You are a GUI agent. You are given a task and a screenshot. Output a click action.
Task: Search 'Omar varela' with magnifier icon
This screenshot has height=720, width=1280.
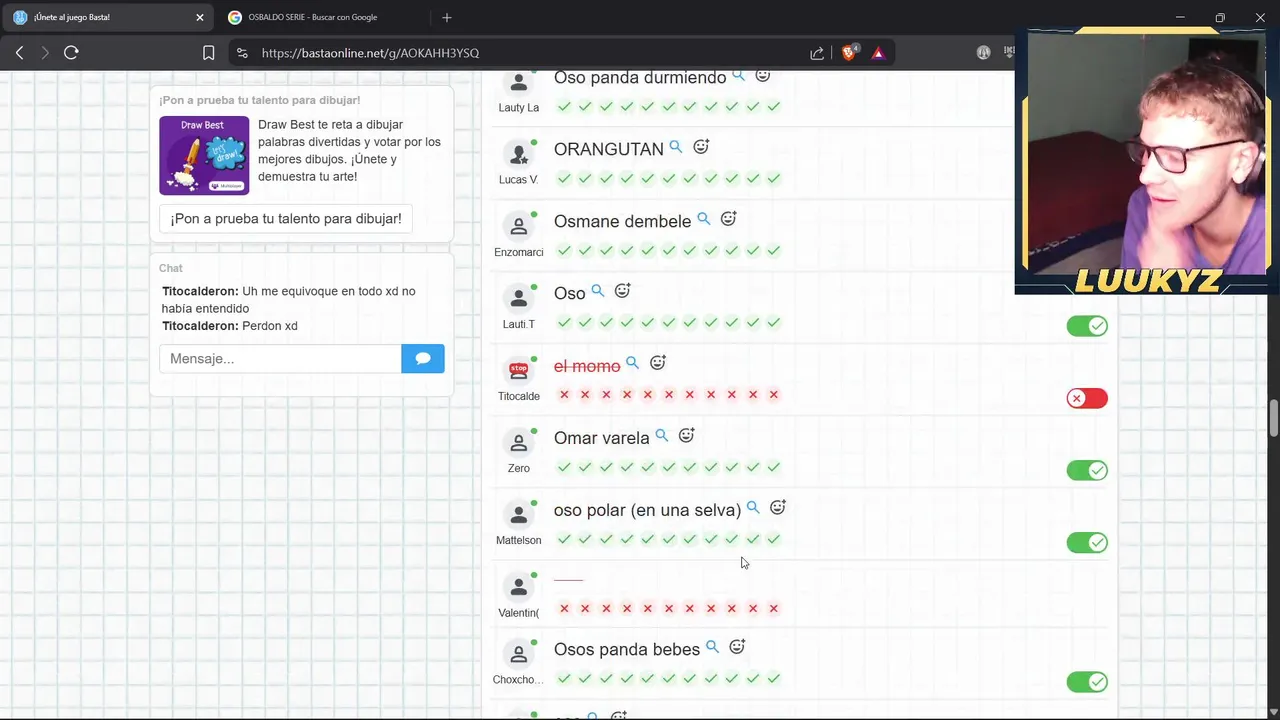coord(662,436)
